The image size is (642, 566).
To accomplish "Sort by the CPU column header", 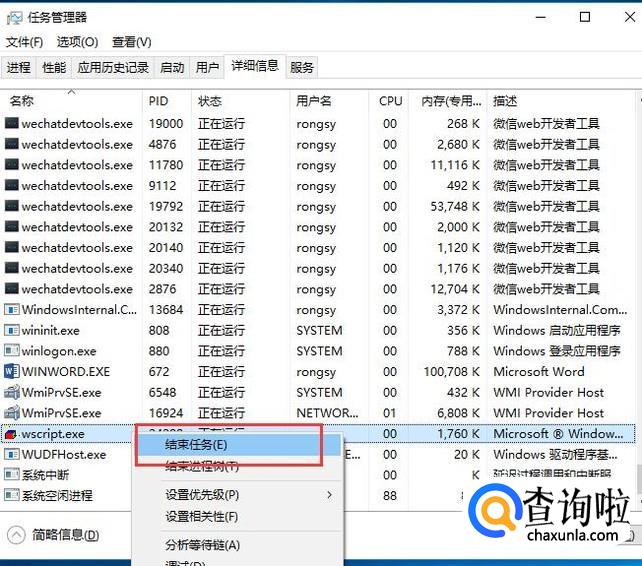I will (389, 101).
